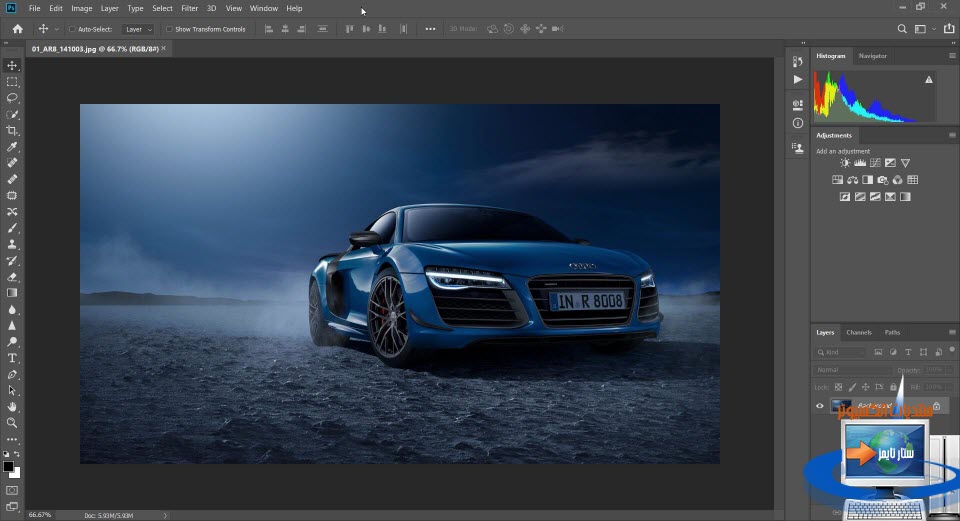The height and width of the screenshot is (521, 960).
Task: Select the Crop tool
Action: coord(12,130)
